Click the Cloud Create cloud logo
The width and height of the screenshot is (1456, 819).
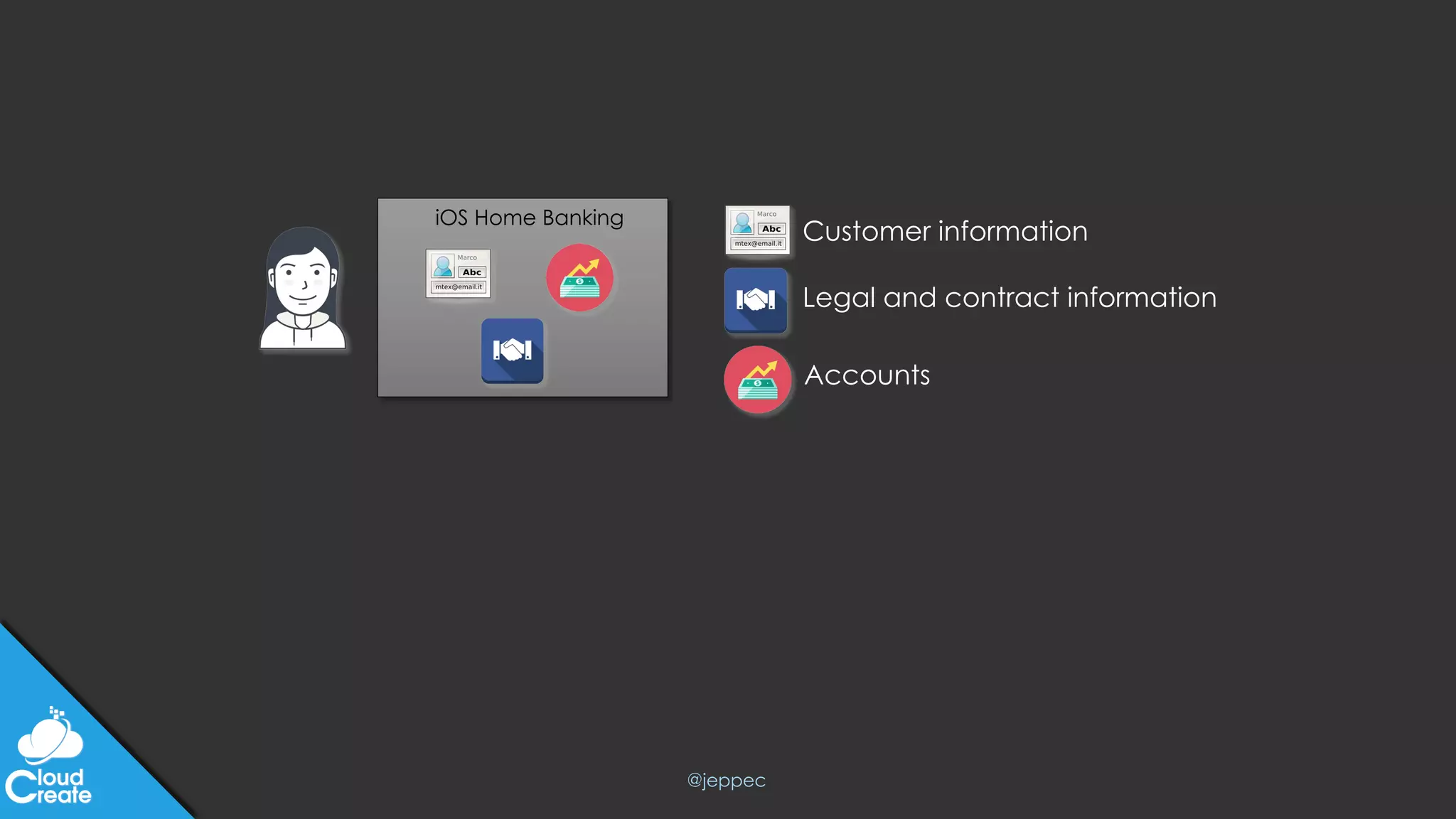pos(50,739)
